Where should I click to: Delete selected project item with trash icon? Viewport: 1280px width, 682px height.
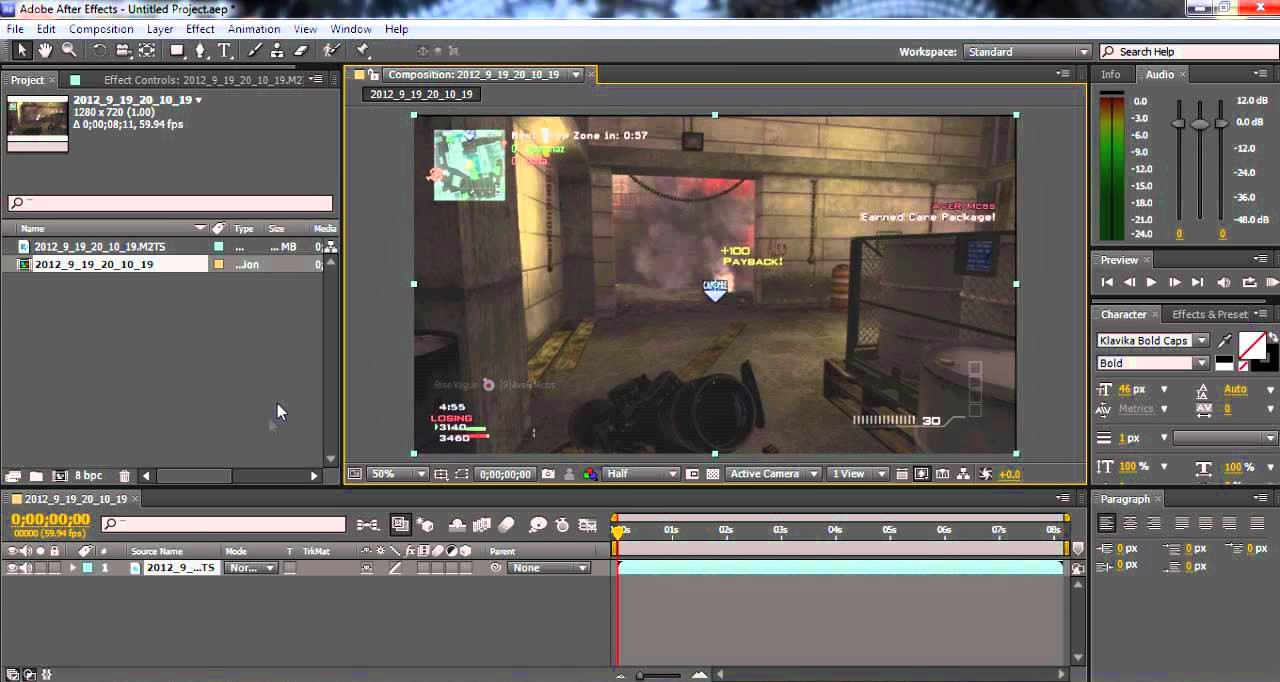[x=124, y=476]
